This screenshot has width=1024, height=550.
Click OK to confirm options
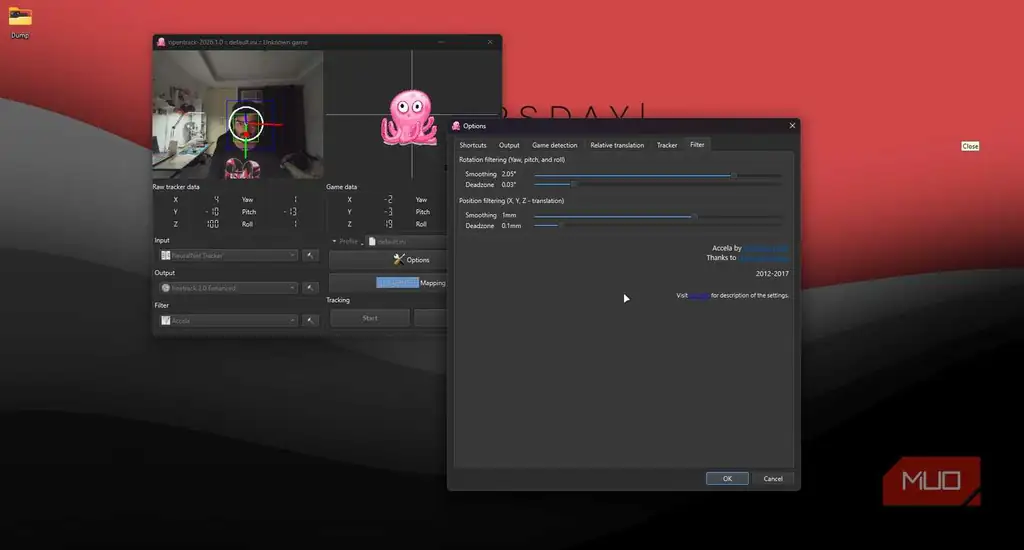tap(727, 479)
